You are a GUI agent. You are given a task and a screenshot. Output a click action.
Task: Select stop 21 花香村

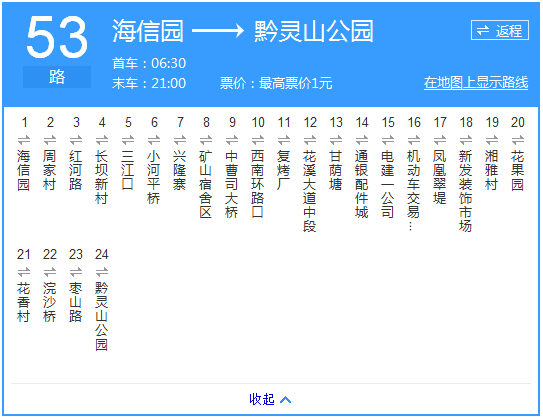[x=24, y=302]
